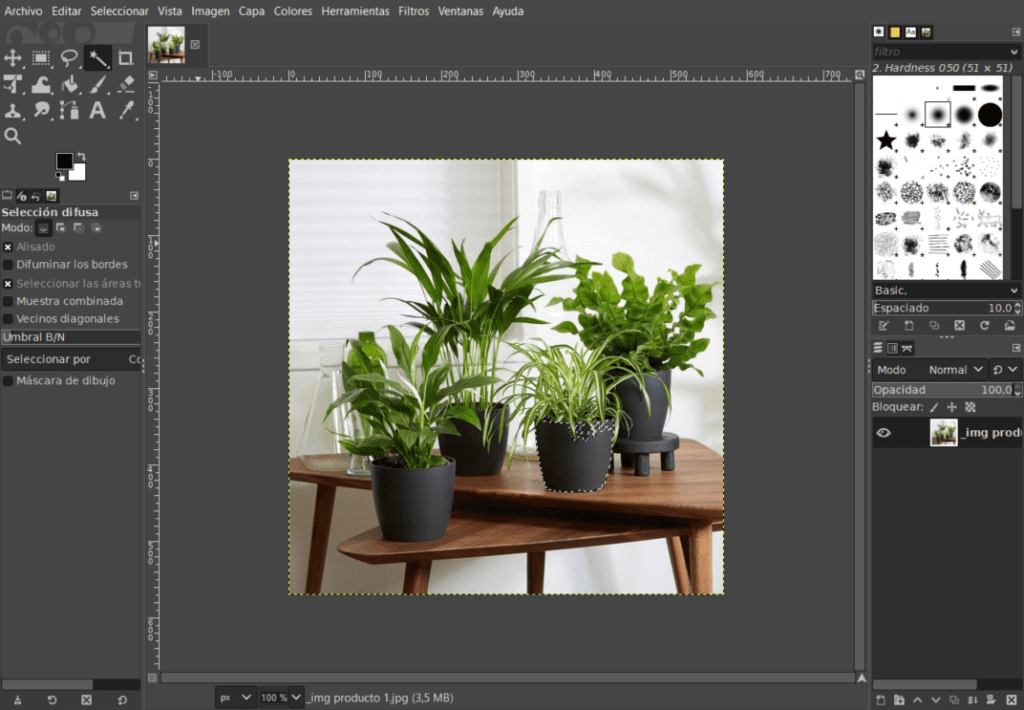Open the px units dropdown in status bar
Image resolution: width=1024 pixels, height=710 pixels.
tap(235, 698)
